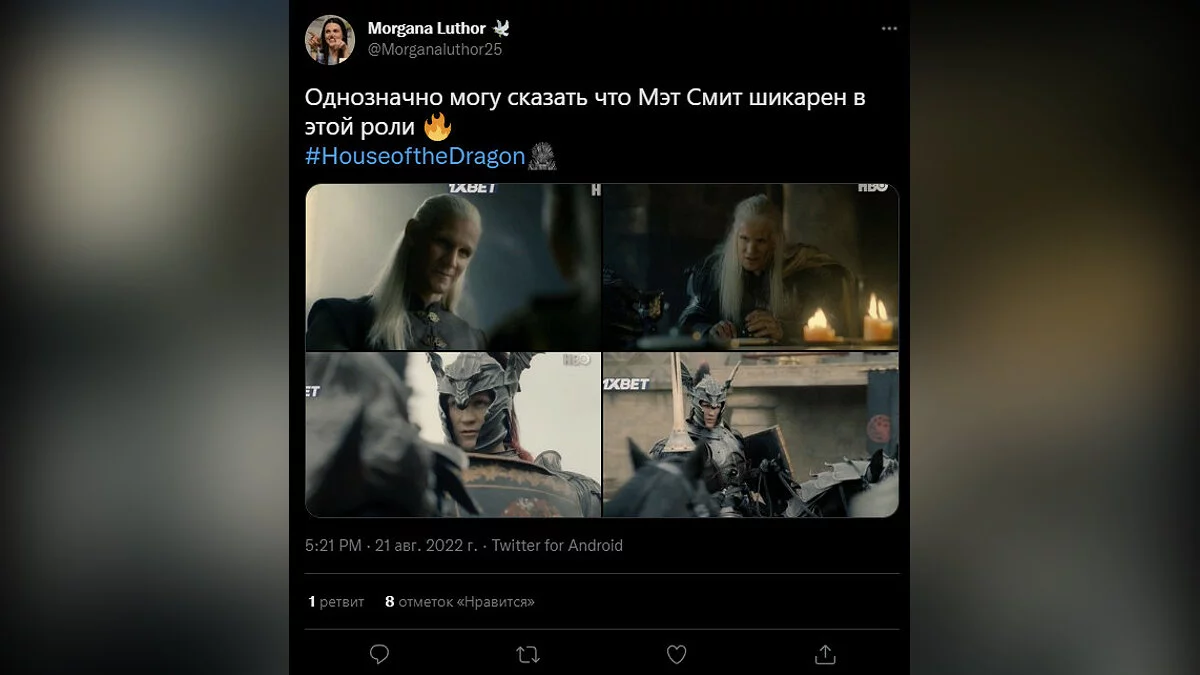
Task: Open the share tweet icon
Action: coord(825,654)
